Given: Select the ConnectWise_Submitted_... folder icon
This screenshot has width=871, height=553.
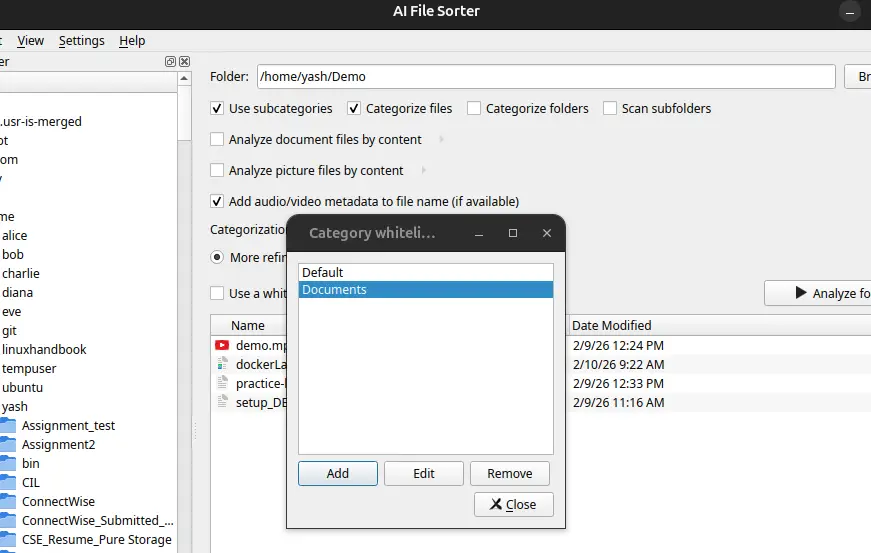Looking at the screenshot, I should (x=8, y=520).
